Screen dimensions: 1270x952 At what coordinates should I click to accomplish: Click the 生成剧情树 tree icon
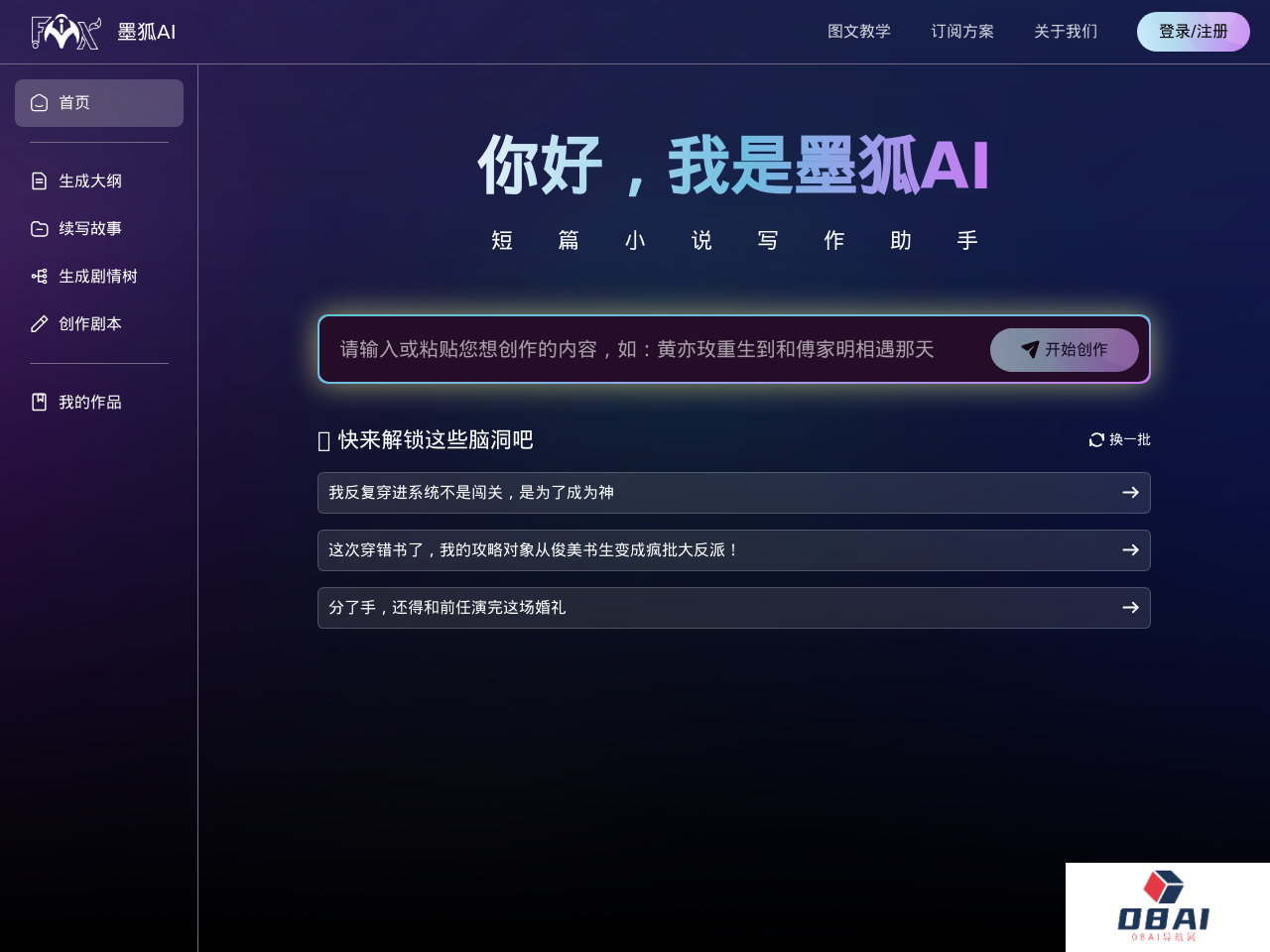tap(40, 277)
